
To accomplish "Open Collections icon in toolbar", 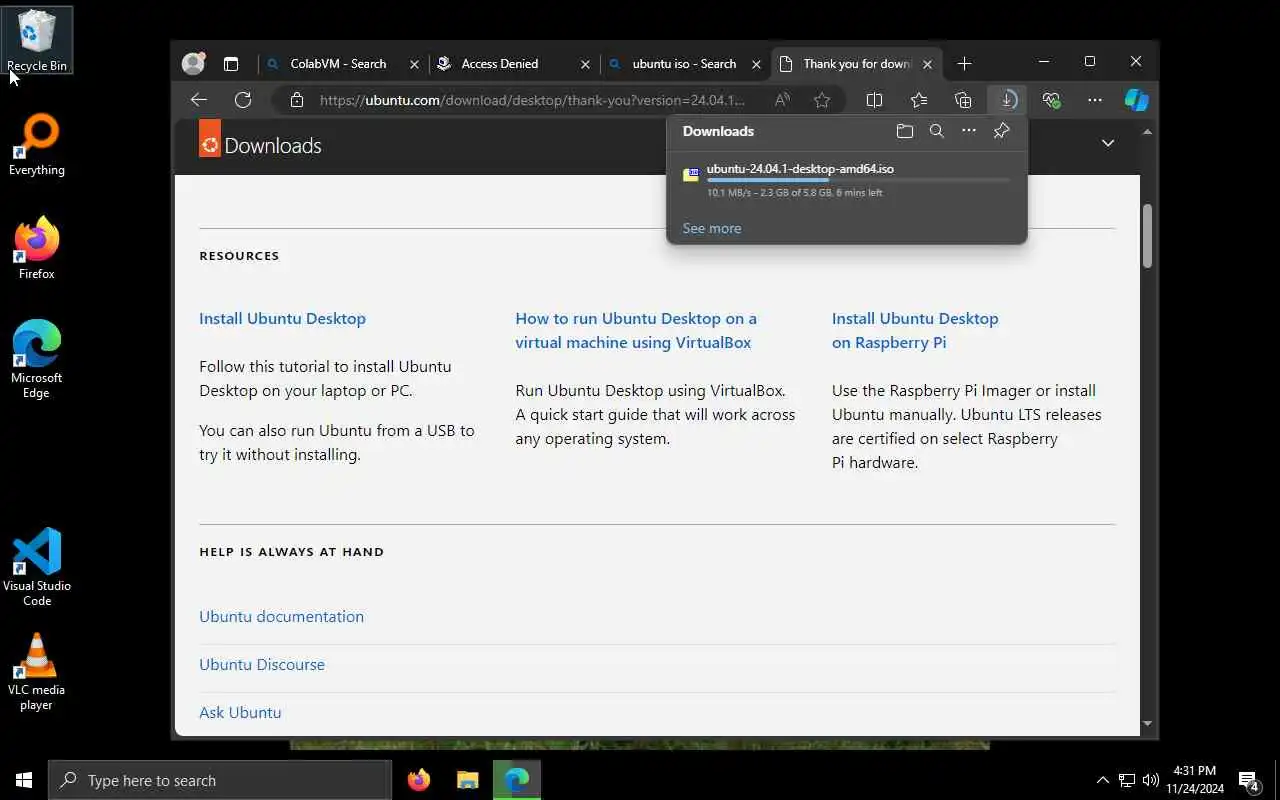I will point(963,100).
